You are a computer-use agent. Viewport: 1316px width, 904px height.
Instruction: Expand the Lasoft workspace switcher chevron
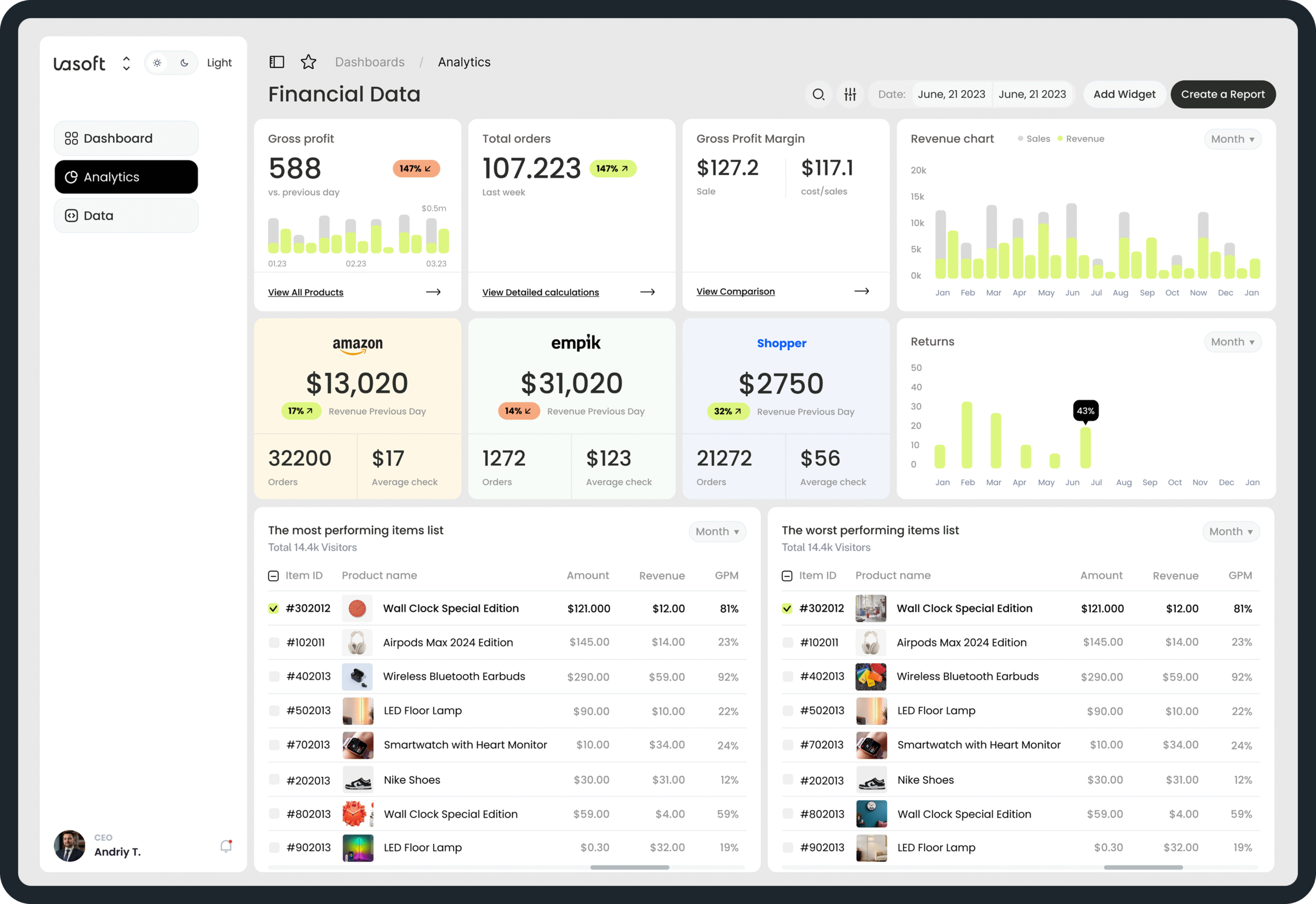pos(126,63)
